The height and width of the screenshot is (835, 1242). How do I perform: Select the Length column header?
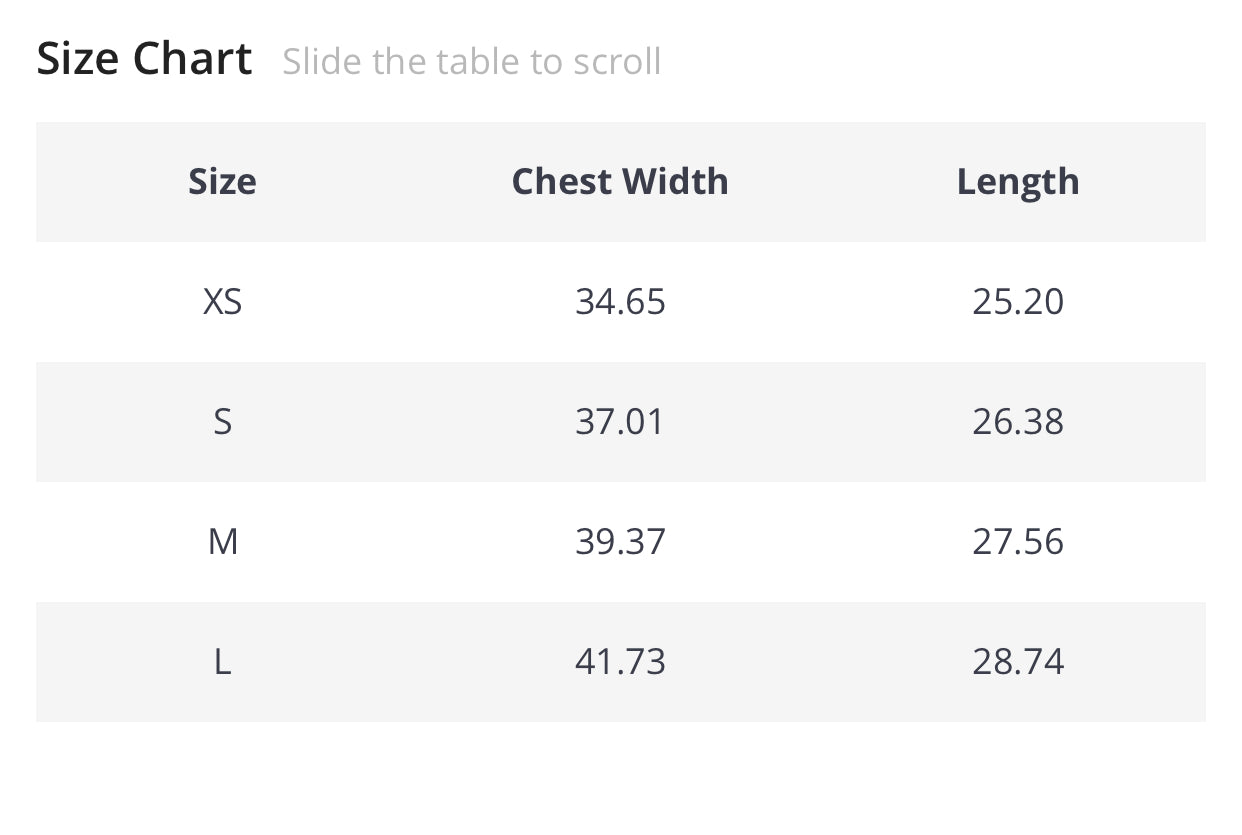[1018, 182]
